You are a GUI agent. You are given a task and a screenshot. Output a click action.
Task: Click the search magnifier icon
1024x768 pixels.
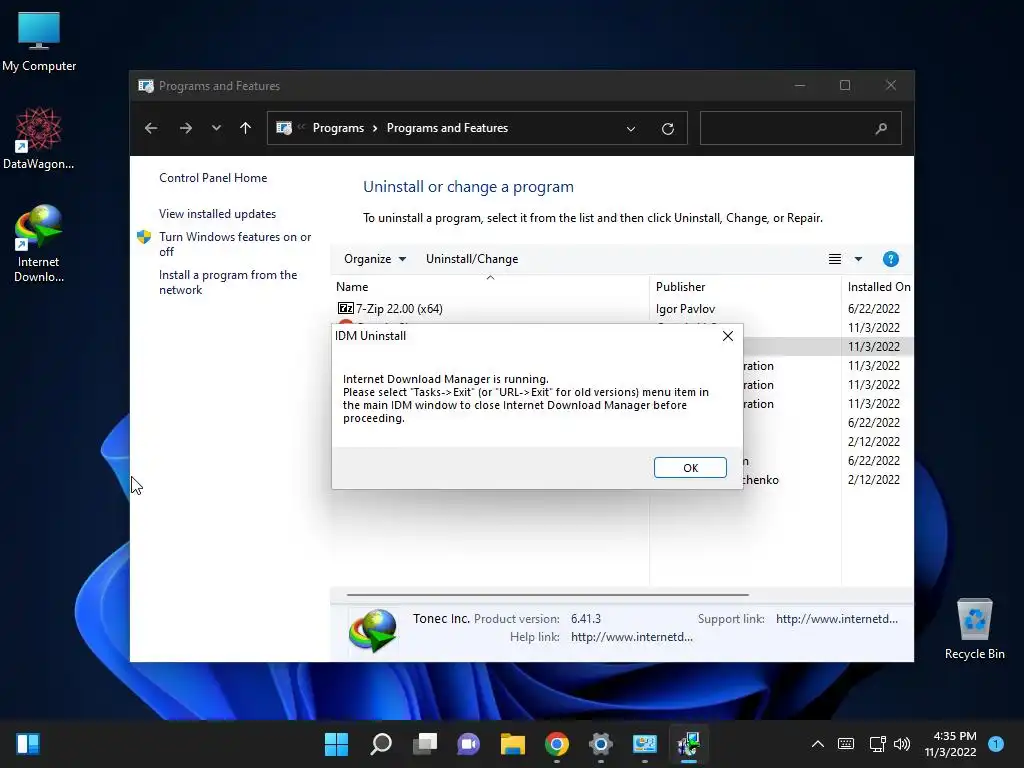(x=881, y=129)
